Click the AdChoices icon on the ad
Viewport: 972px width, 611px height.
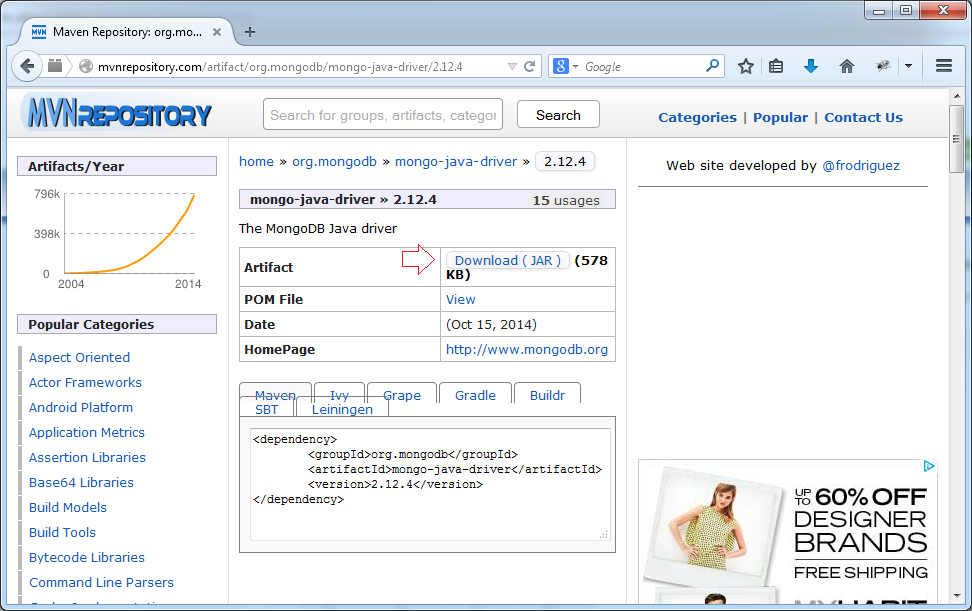click(929, 466)
